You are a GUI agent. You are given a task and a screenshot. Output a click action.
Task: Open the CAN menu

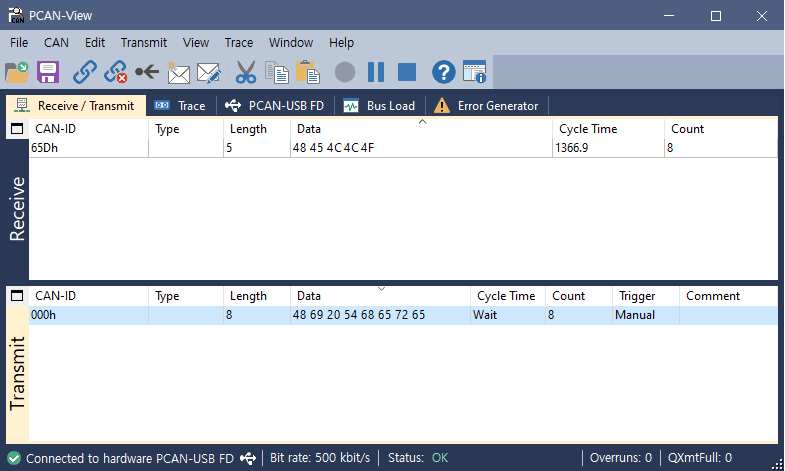click(x=56, y=43)
